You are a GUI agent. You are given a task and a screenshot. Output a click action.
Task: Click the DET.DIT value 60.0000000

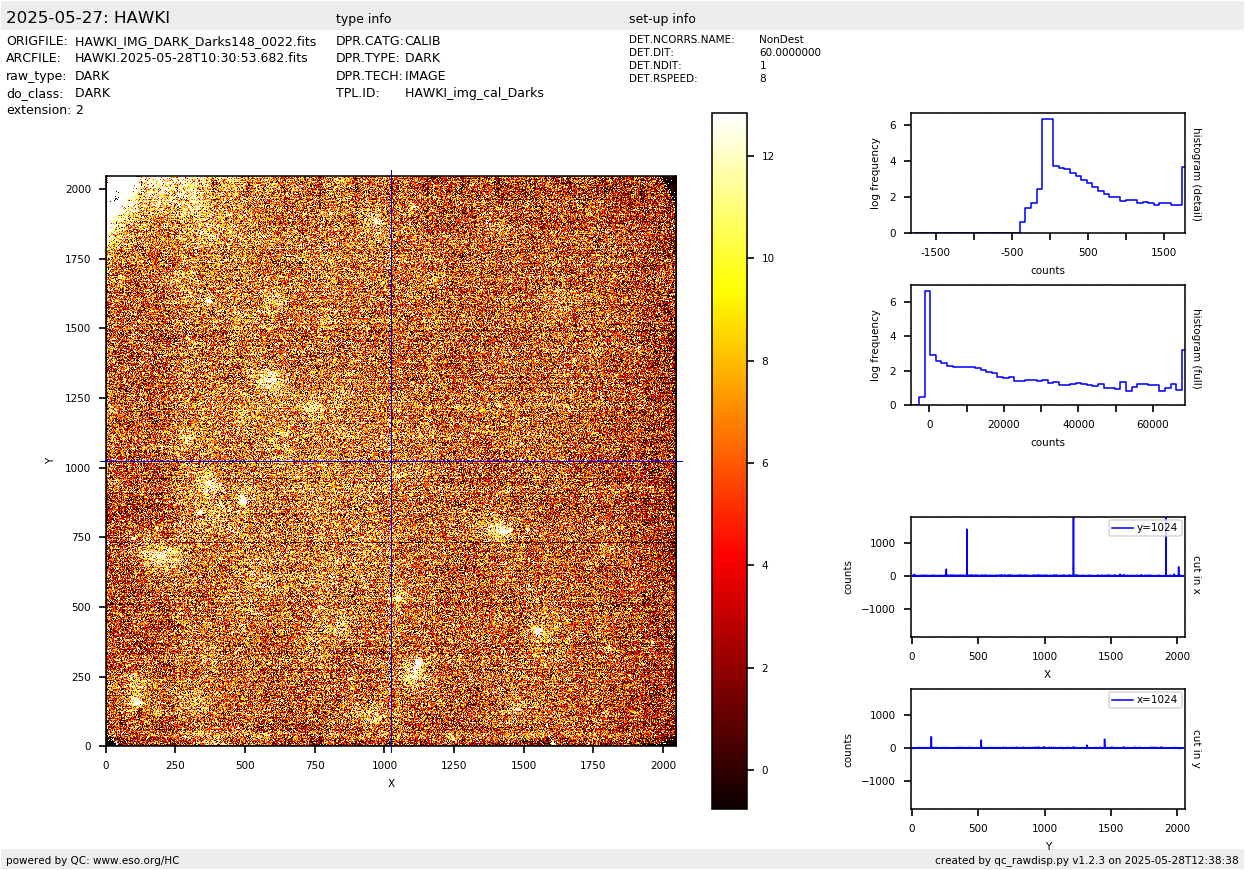789,53
